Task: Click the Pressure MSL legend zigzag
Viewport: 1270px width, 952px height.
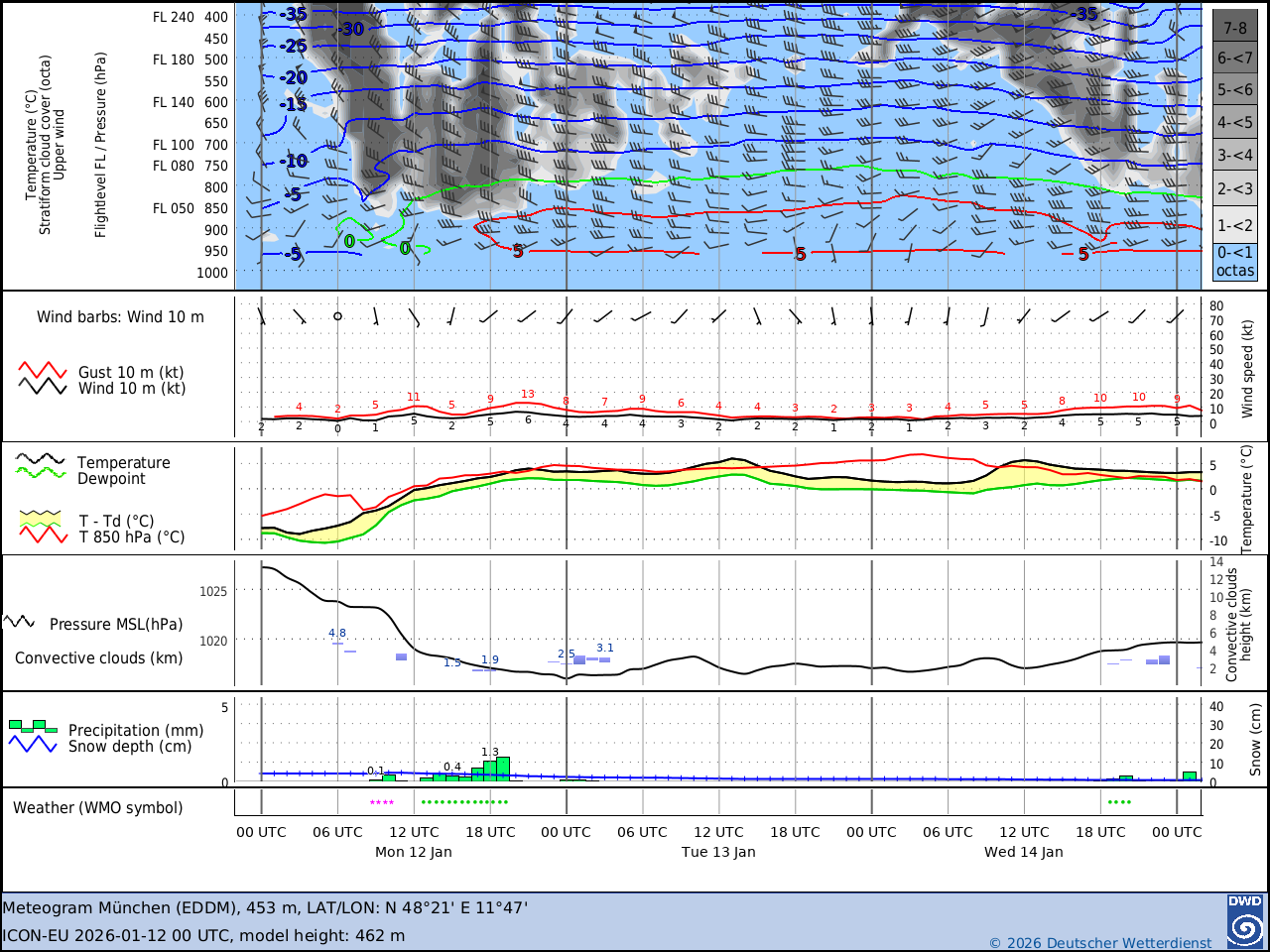Action: [19, 622]
